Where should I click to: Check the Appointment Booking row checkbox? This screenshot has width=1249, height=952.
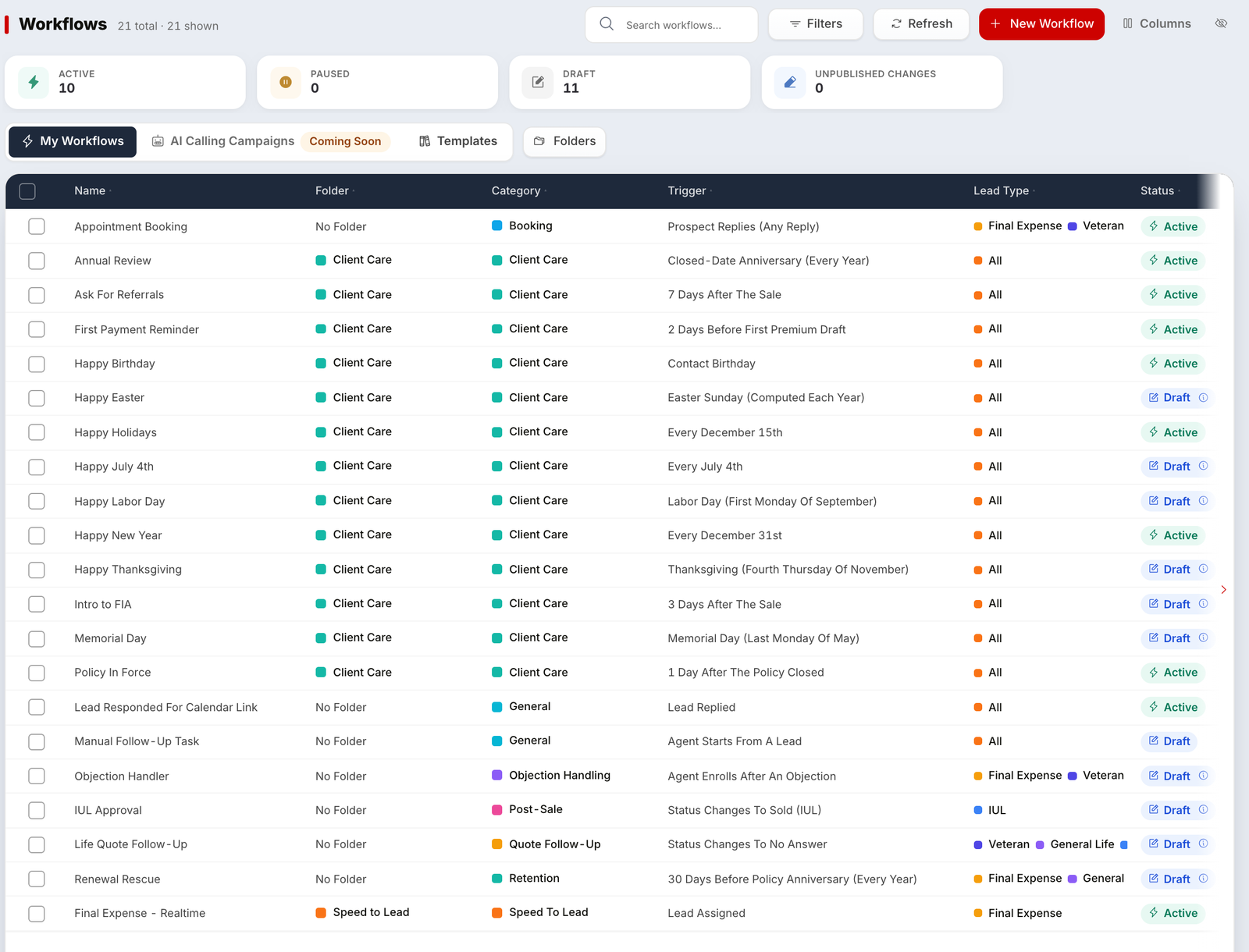37,226
